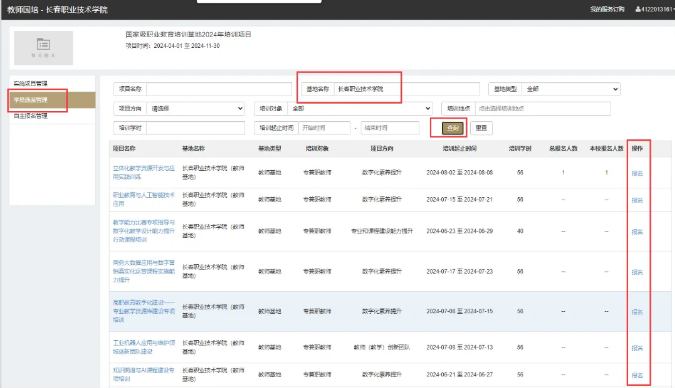The height and width of the screenshot is (388, 675).
Task: Click 报名 for the 2024-08-02 training row
Action: (637, 173)
